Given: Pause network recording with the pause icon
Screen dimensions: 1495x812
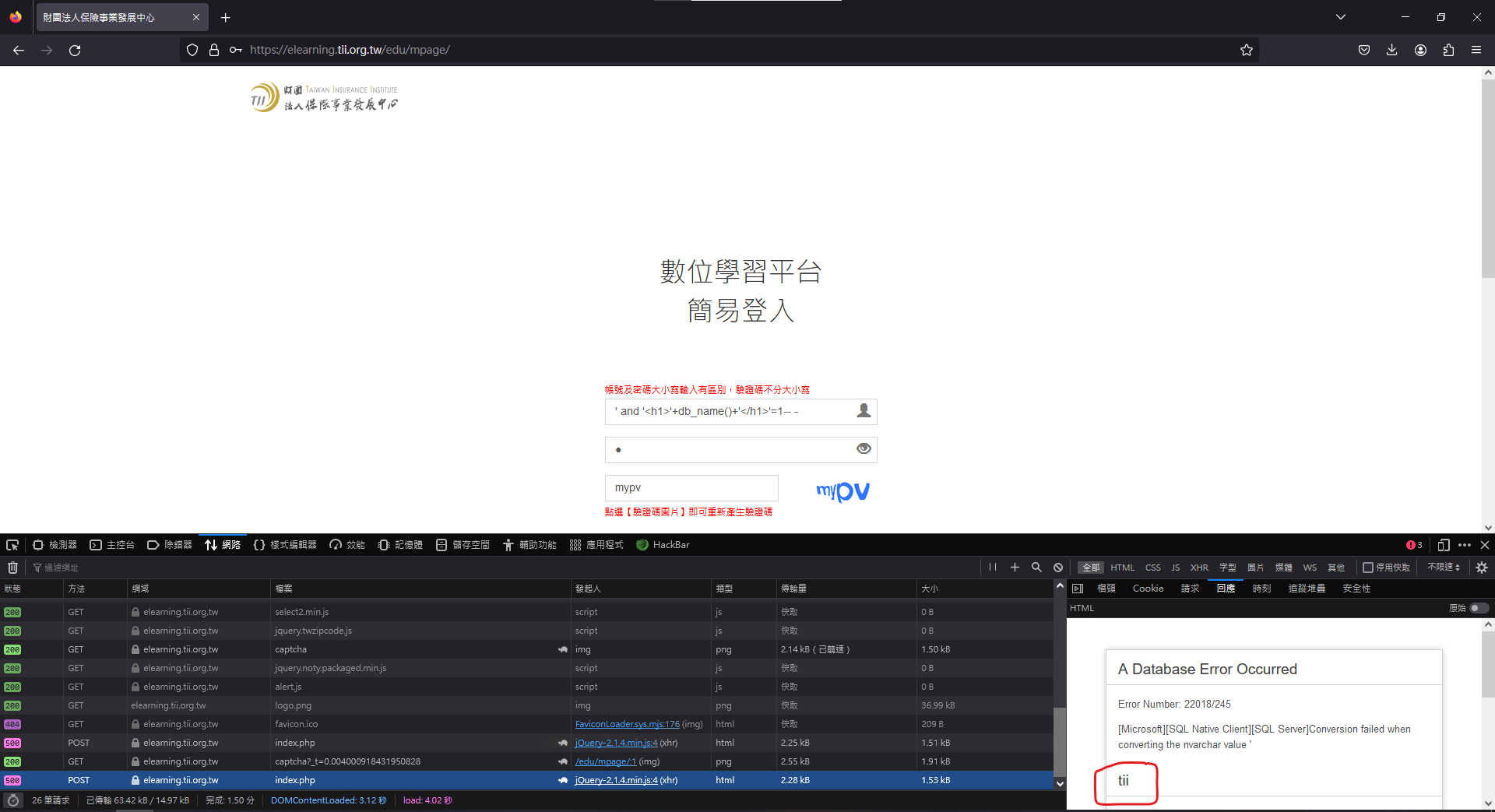Looking at the screenshot, I should pos(993,568).
